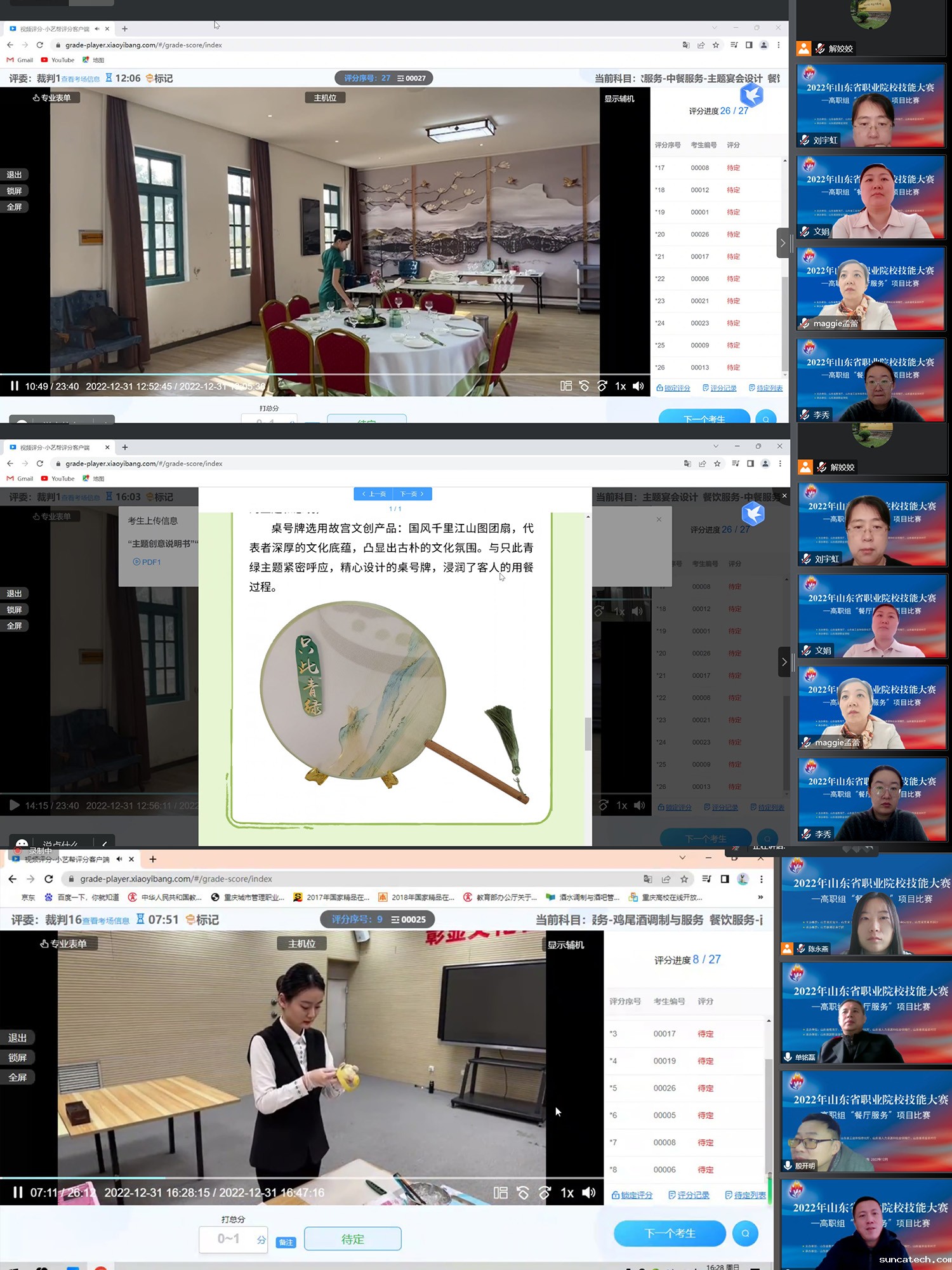This screenshot has width=952, height=1270.
Task: Mute the speaker icon in the 12:06 window player
Action: pyautogui.click(x=638, y=386)
